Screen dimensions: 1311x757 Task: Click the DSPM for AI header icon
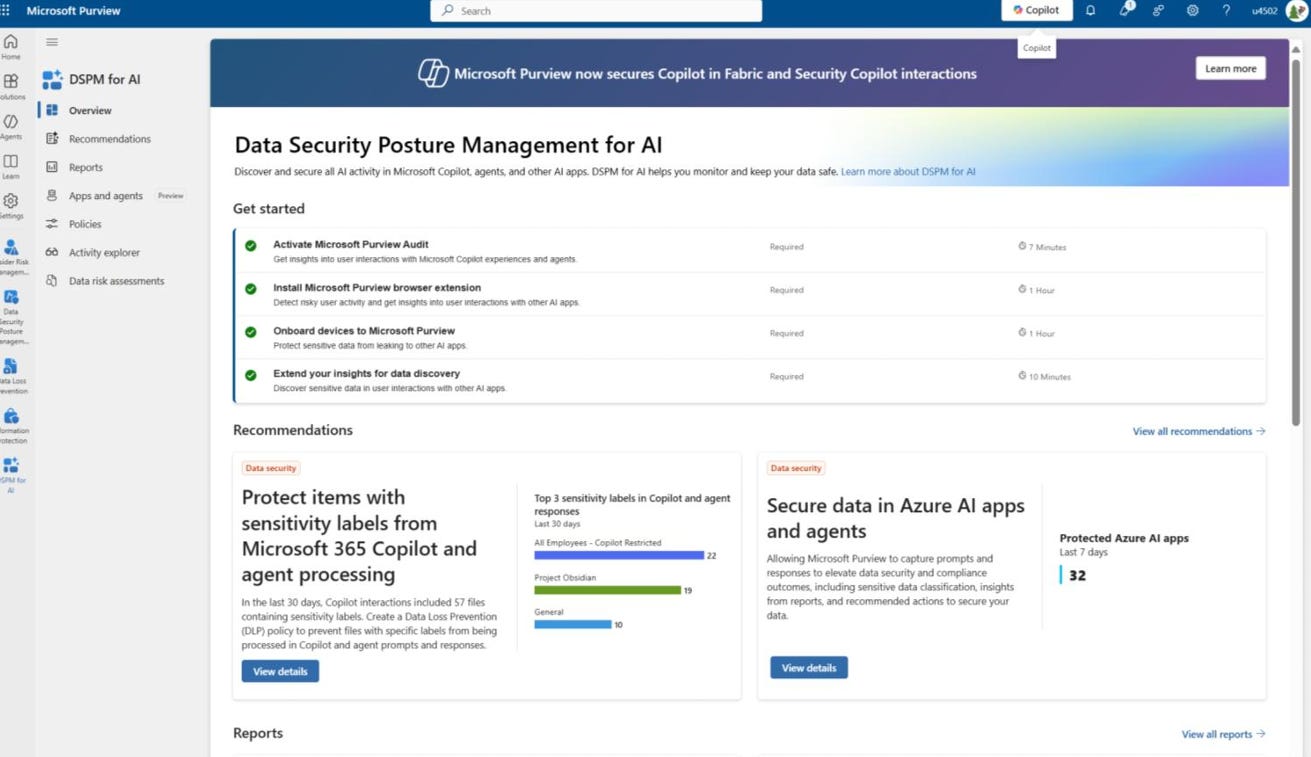click(52, 79)
